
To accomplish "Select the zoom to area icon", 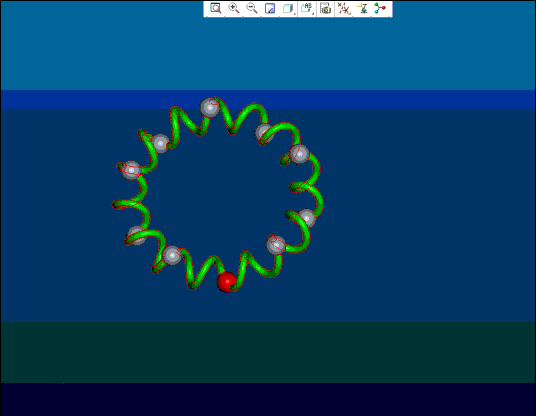I will [x=270, y=8].
